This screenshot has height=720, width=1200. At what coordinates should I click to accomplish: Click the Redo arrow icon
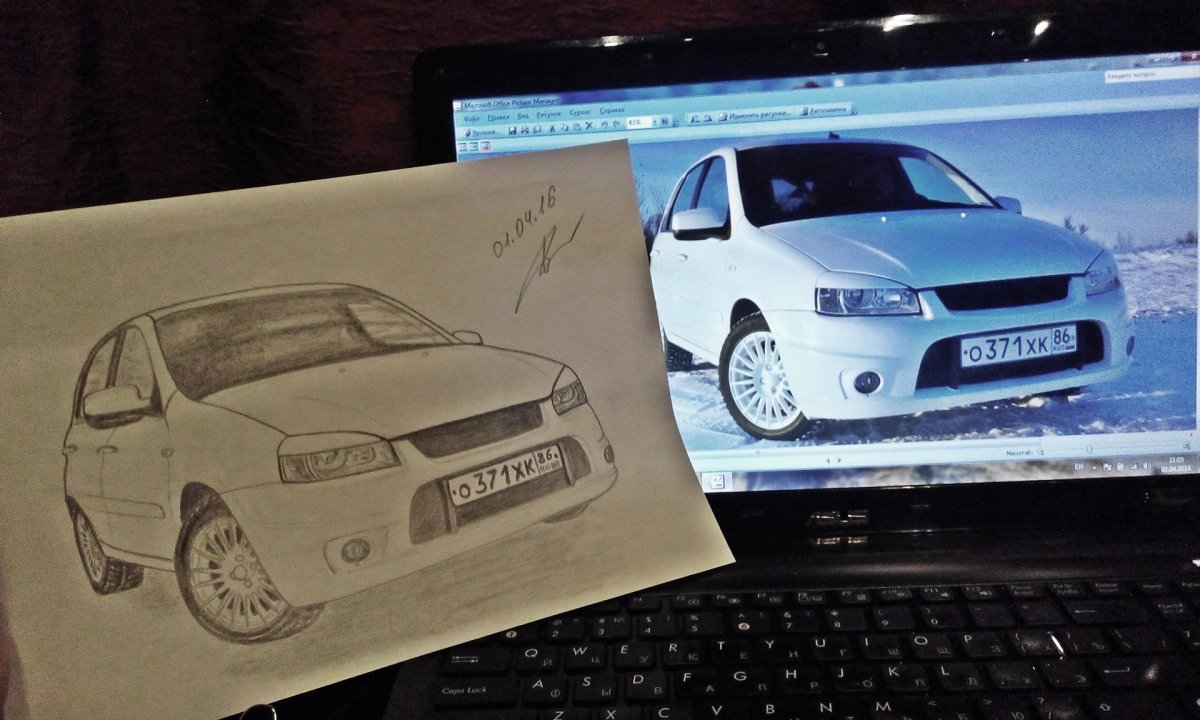click(x=615, y=125)
